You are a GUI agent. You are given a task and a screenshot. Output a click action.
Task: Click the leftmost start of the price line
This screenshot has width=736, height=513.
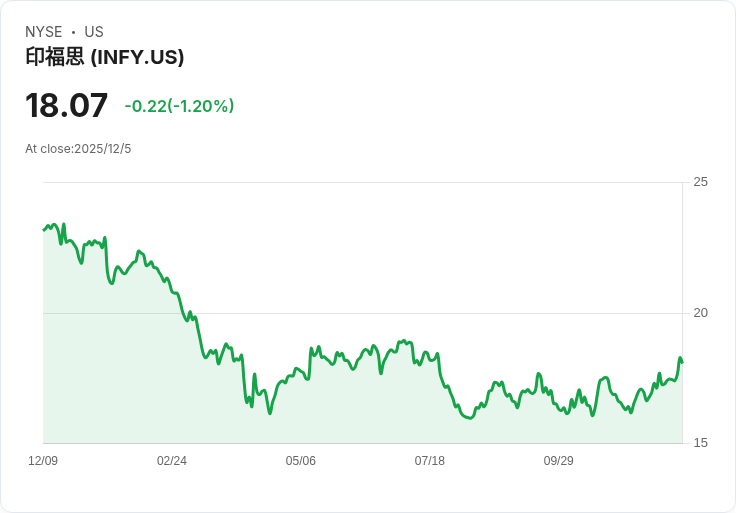pos(44,230)
